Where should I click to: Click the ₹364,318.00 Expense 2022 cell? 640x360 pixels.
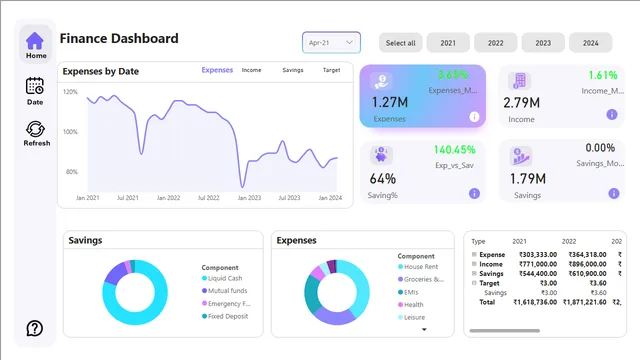coord(587,255)
